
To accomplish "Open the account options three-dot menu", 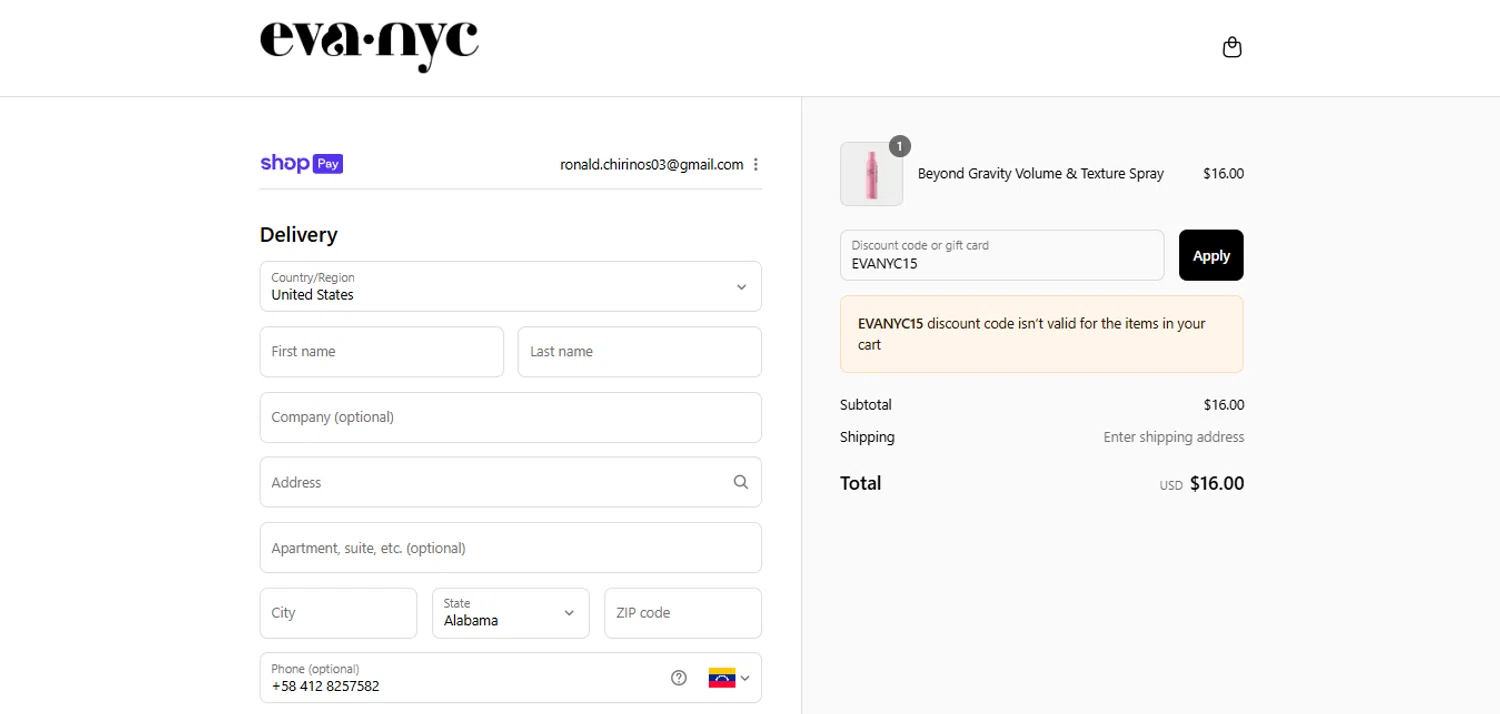I will point(756,165).
